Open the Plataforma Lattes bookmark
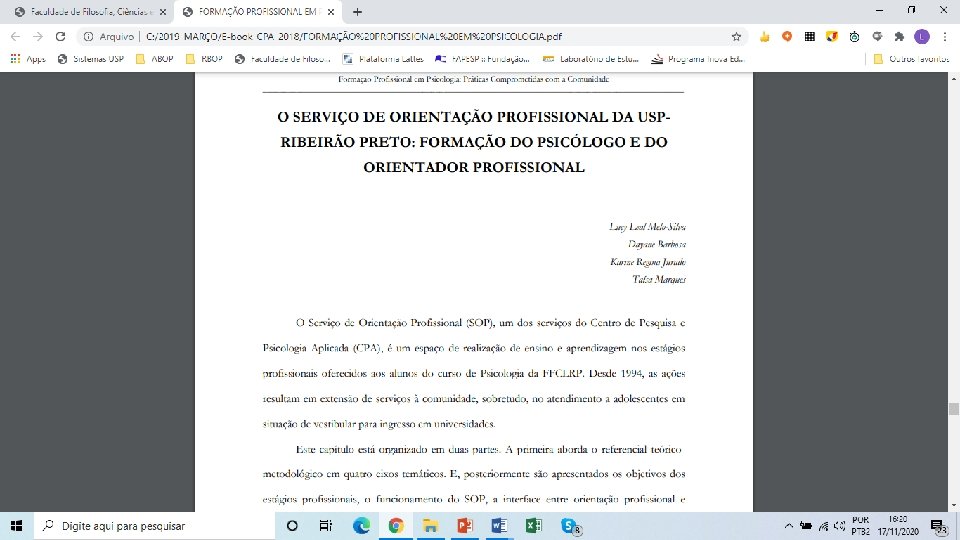 (383, 59)
